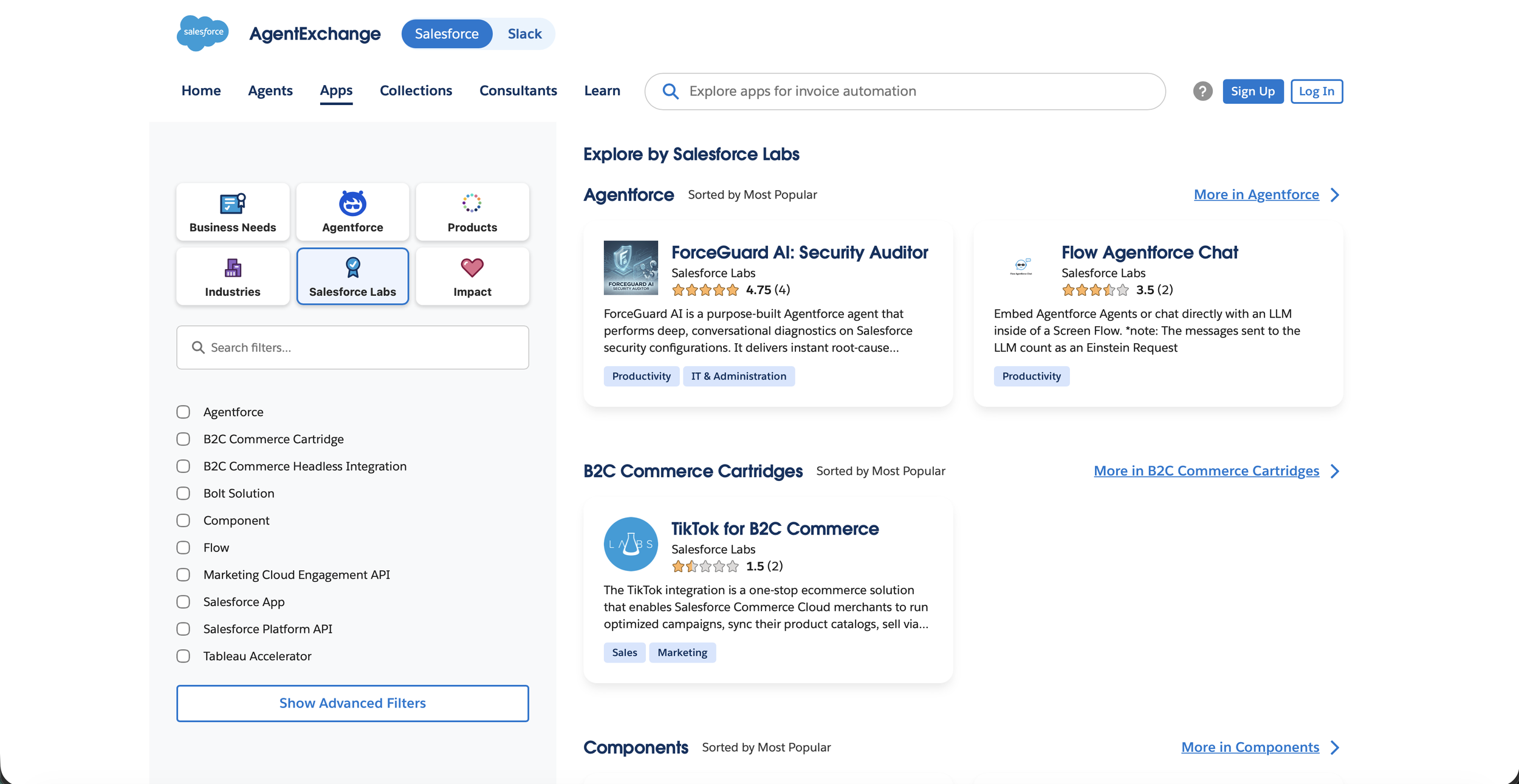This screenshot has height=784, width=1519.
Task: Open the TikTok for B2C Commerce title
Action: click(x=775, y=529)
